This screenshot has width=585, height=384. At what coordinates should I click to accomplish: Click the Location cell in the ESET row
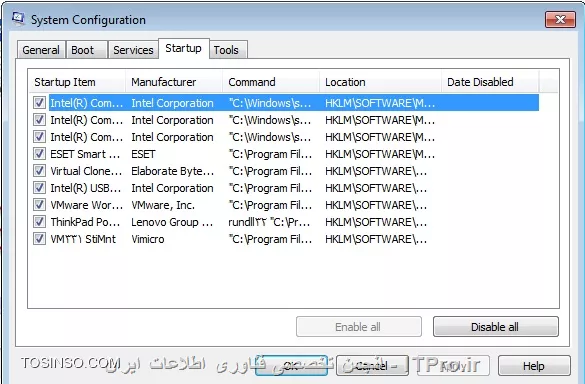pyautogui.click(x=380, y=154)
